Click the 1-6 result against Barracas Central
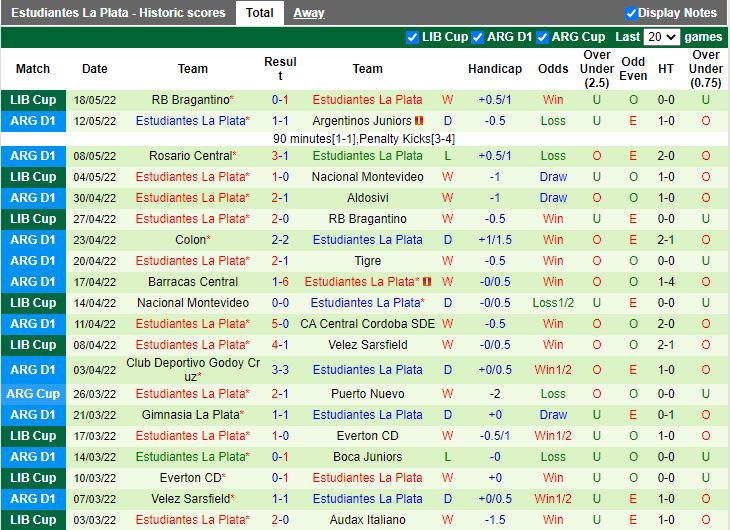 (x=281, y=282)
